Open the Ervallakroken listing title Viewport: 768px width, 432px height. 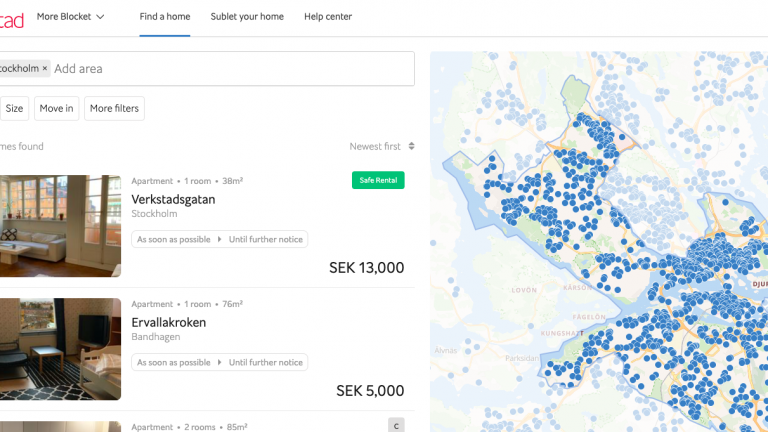tap(168, 322)
